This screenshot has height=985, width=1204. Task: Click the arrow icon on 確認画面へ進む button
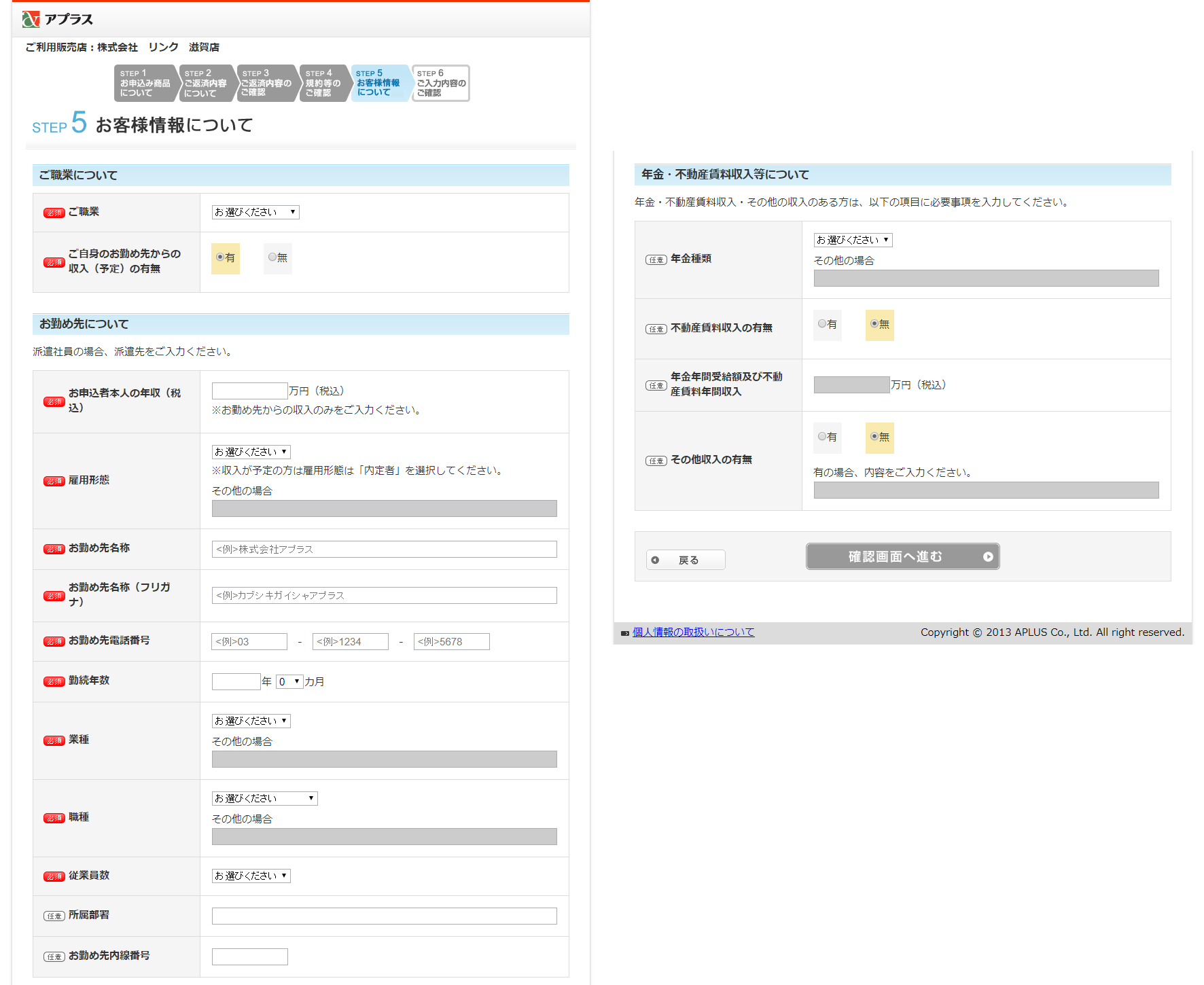[988, 557]
